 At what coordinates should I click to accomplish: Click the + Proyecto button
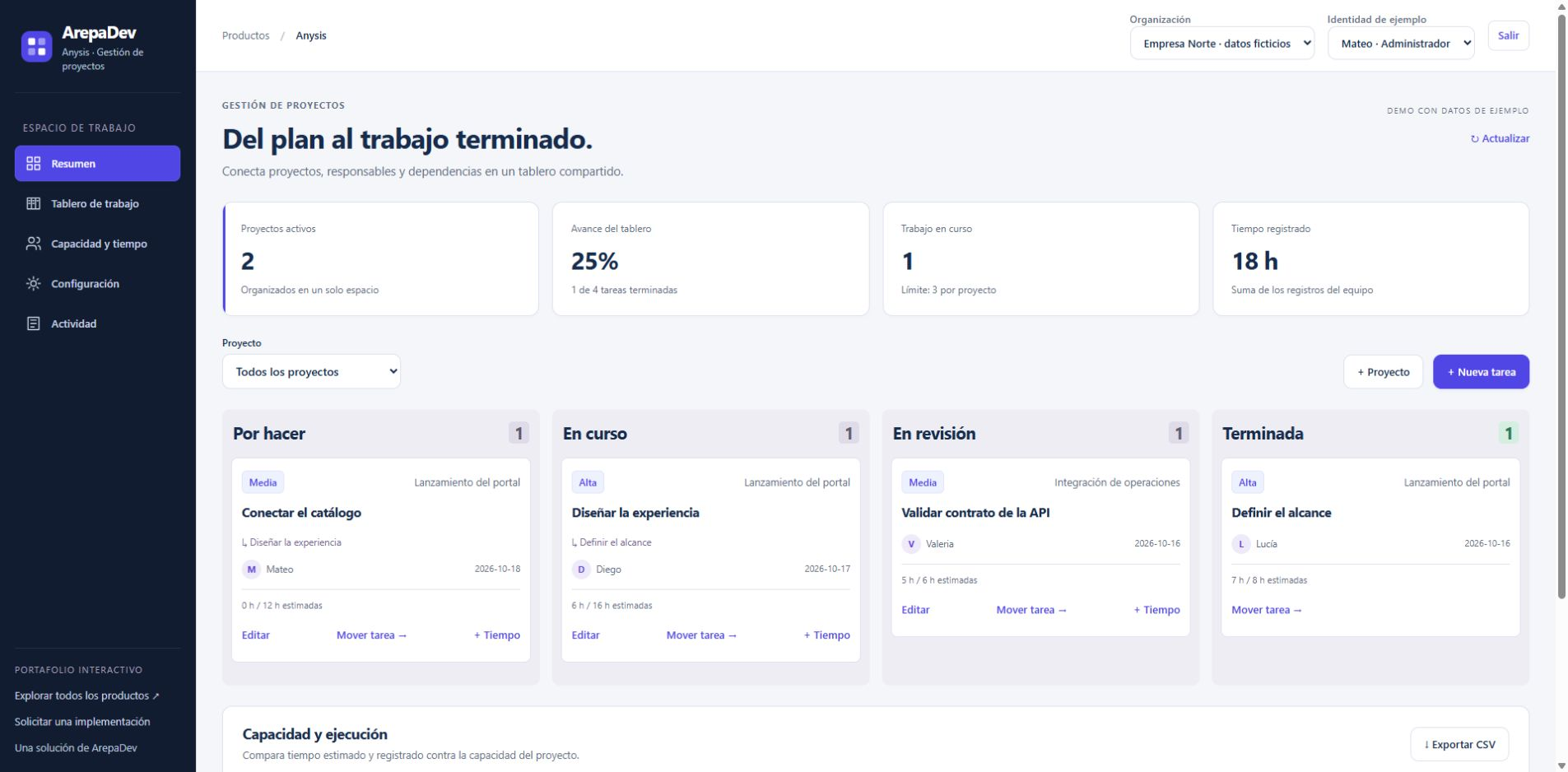tap(1383, 372)
